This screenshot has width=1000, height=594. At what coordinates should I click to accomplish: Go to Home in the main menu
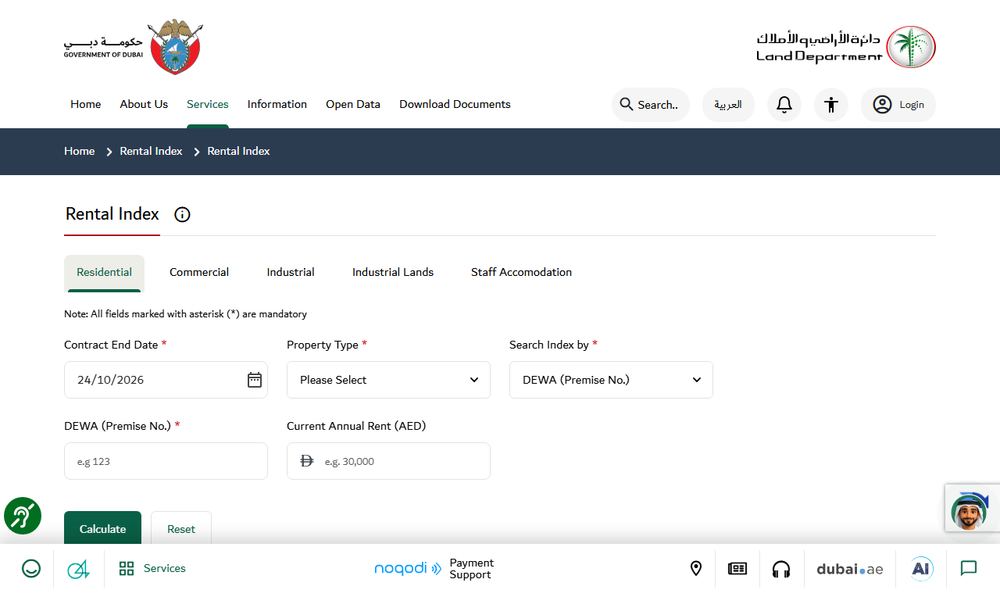point(85,104)
